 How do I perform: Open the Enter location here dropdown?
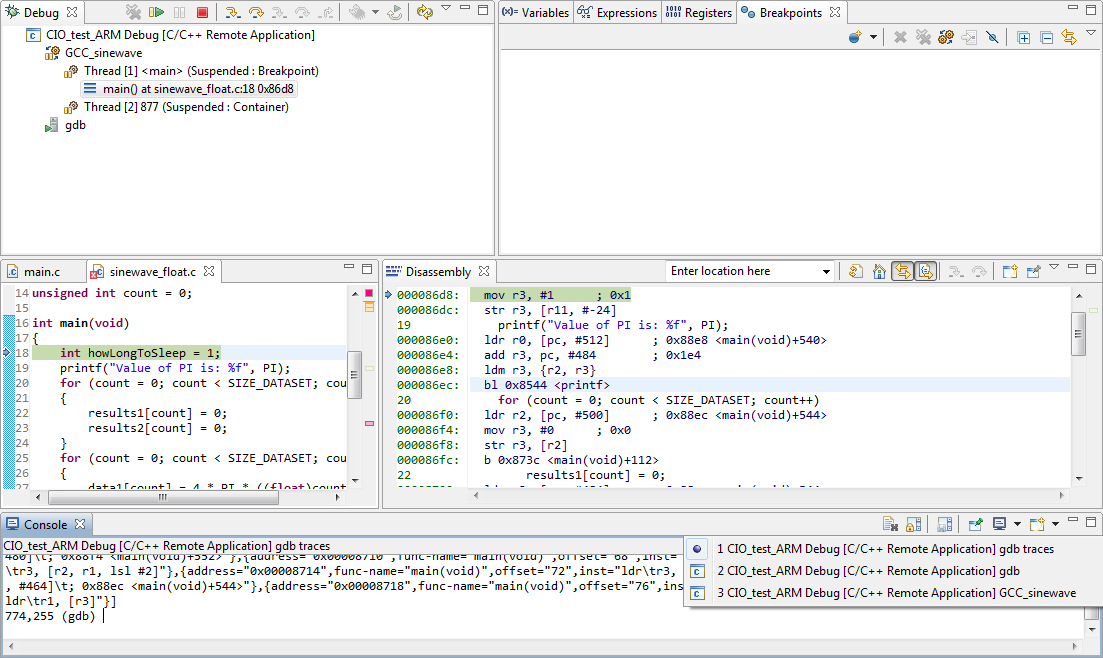[x=826, y=271]
